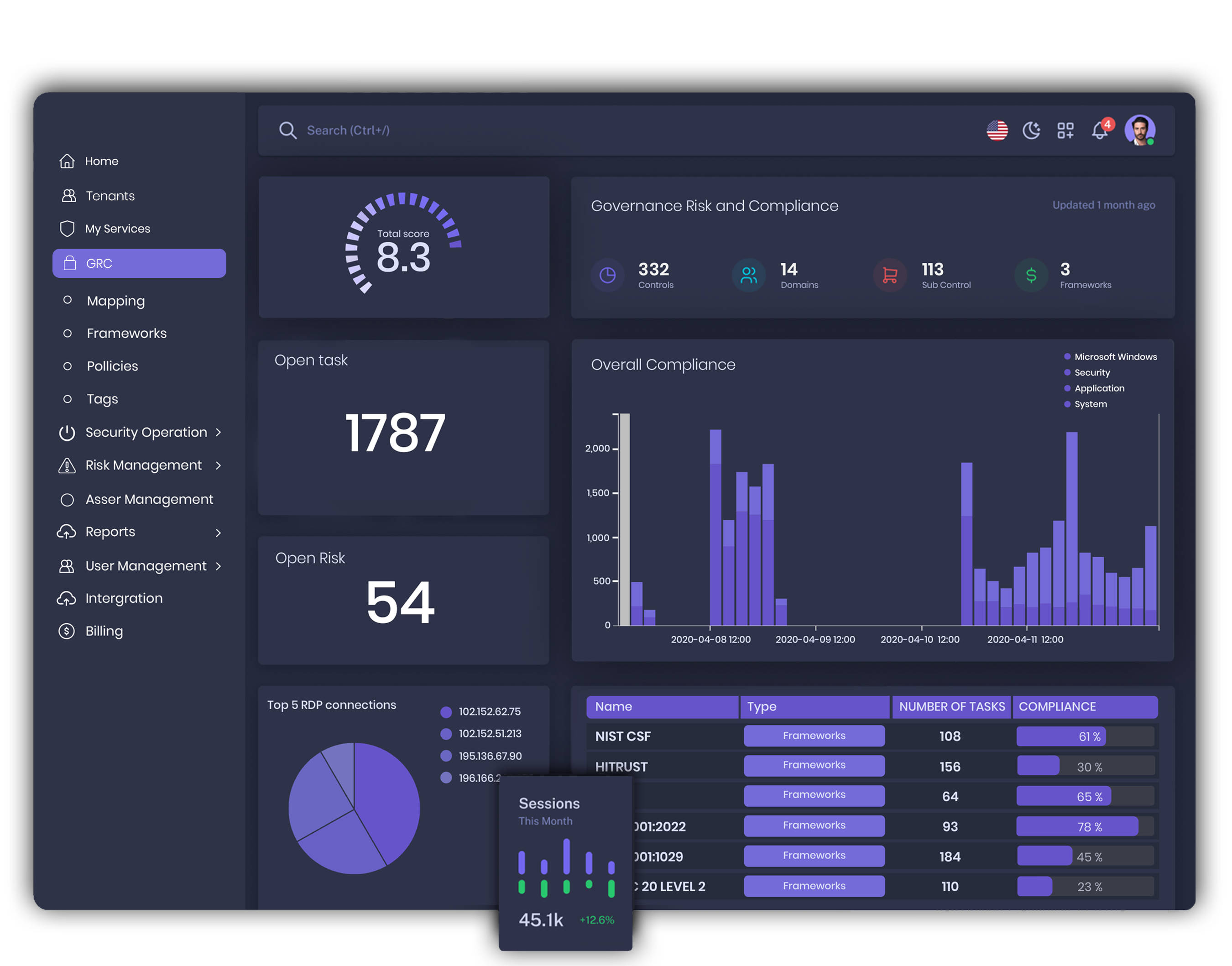Open the My Services menu item
This screenshot has height=966, width=1232.
point(118,229)
